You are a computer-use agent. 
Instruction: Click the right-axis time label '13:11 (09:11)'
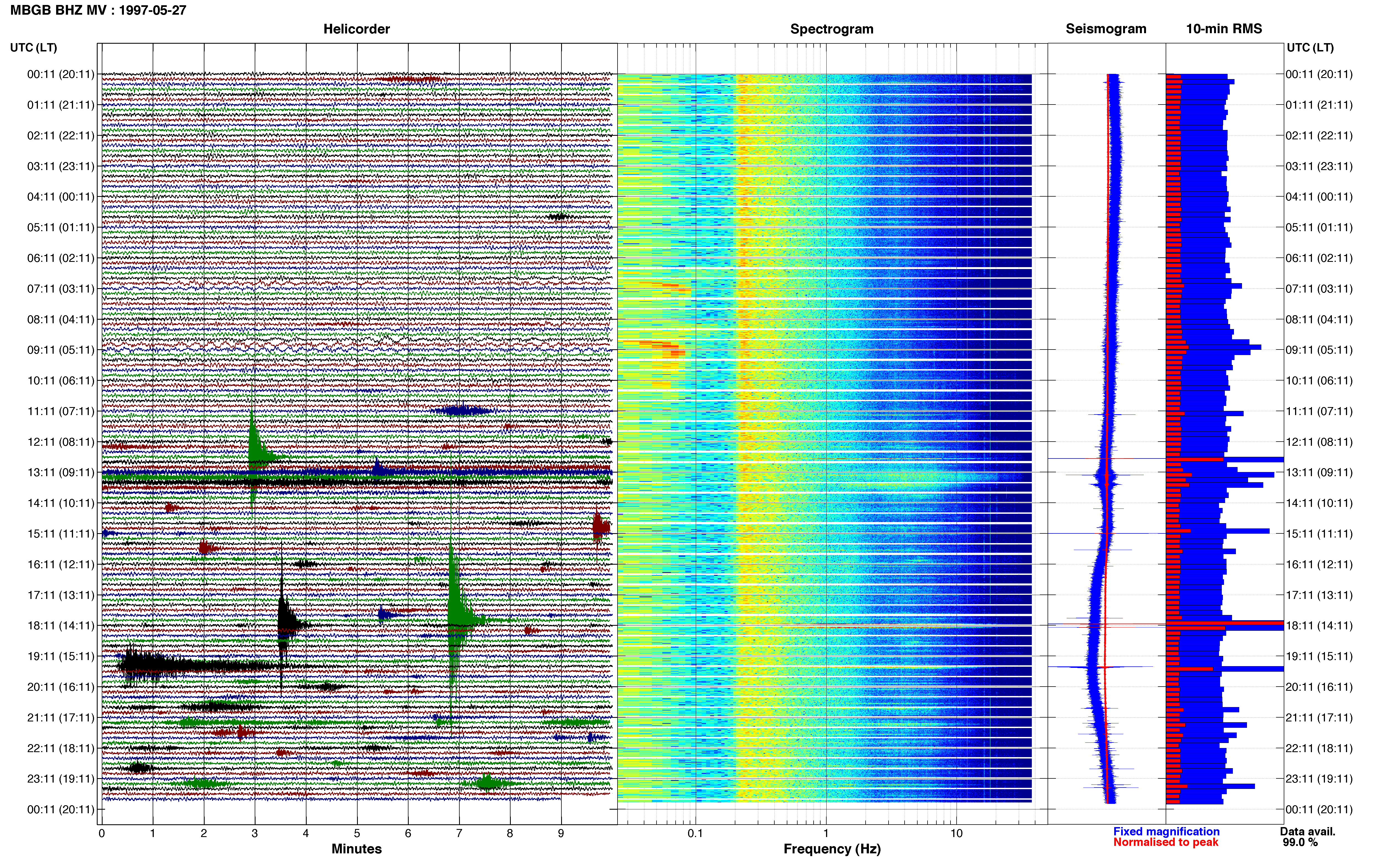1319,473
